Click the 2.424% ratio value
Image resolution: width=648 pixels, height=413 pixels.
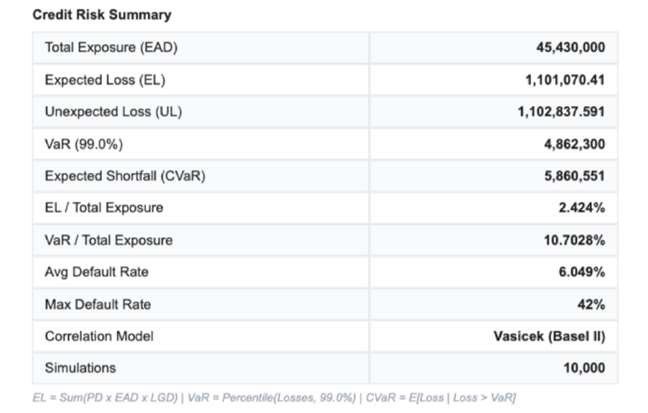[x=581, y=208]
